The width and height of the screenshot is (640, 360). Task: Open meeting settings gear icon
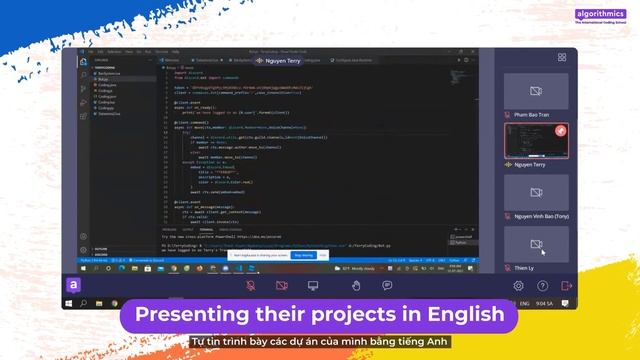(x=518, y=286)
